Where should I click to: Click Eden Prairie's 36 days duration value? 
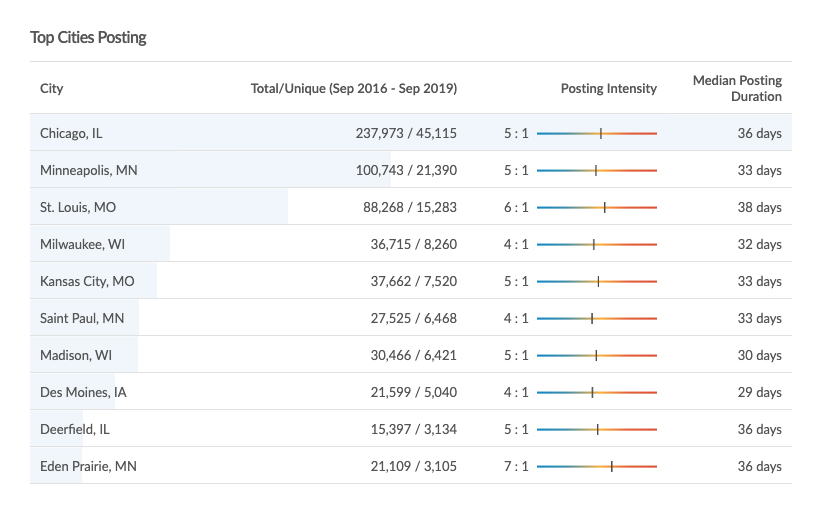[x=760, y=466]
